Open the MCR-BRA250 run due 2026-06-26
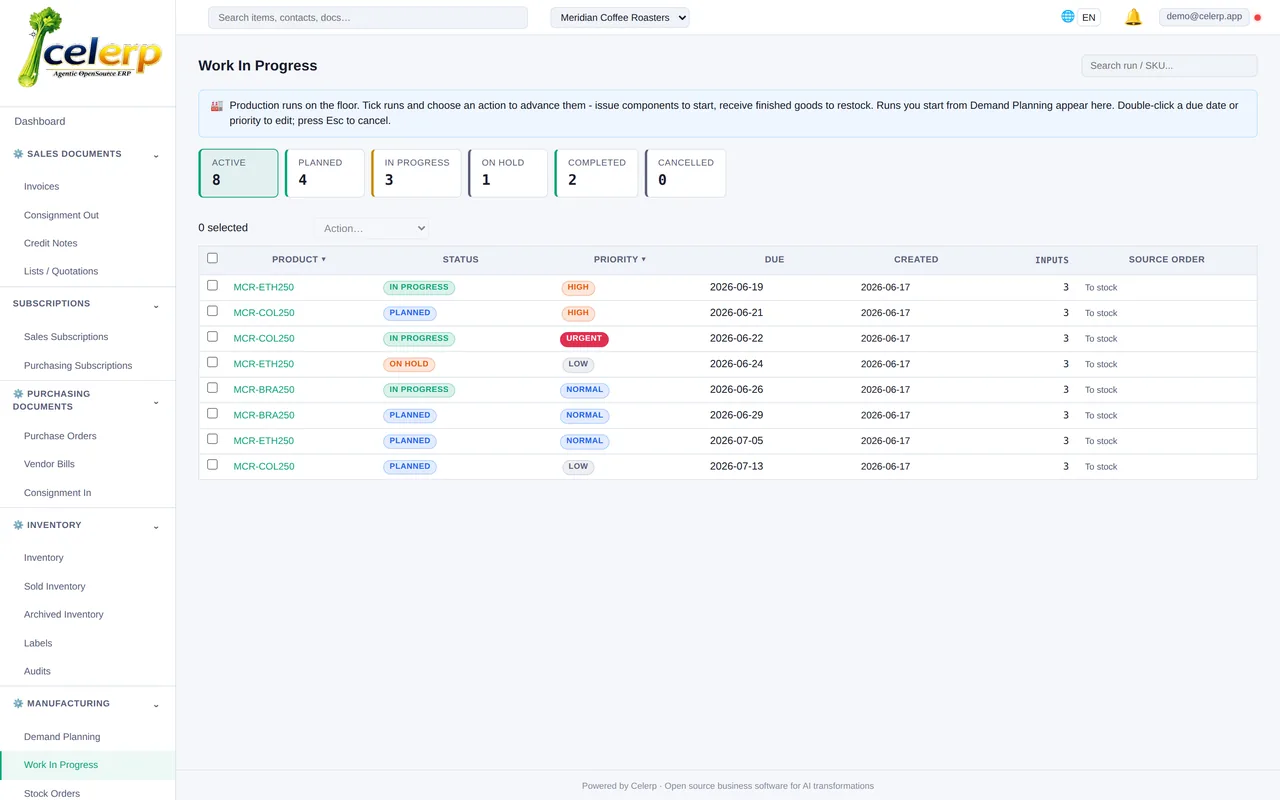This screenshot has height=800, width=1280. click(264, 390)
